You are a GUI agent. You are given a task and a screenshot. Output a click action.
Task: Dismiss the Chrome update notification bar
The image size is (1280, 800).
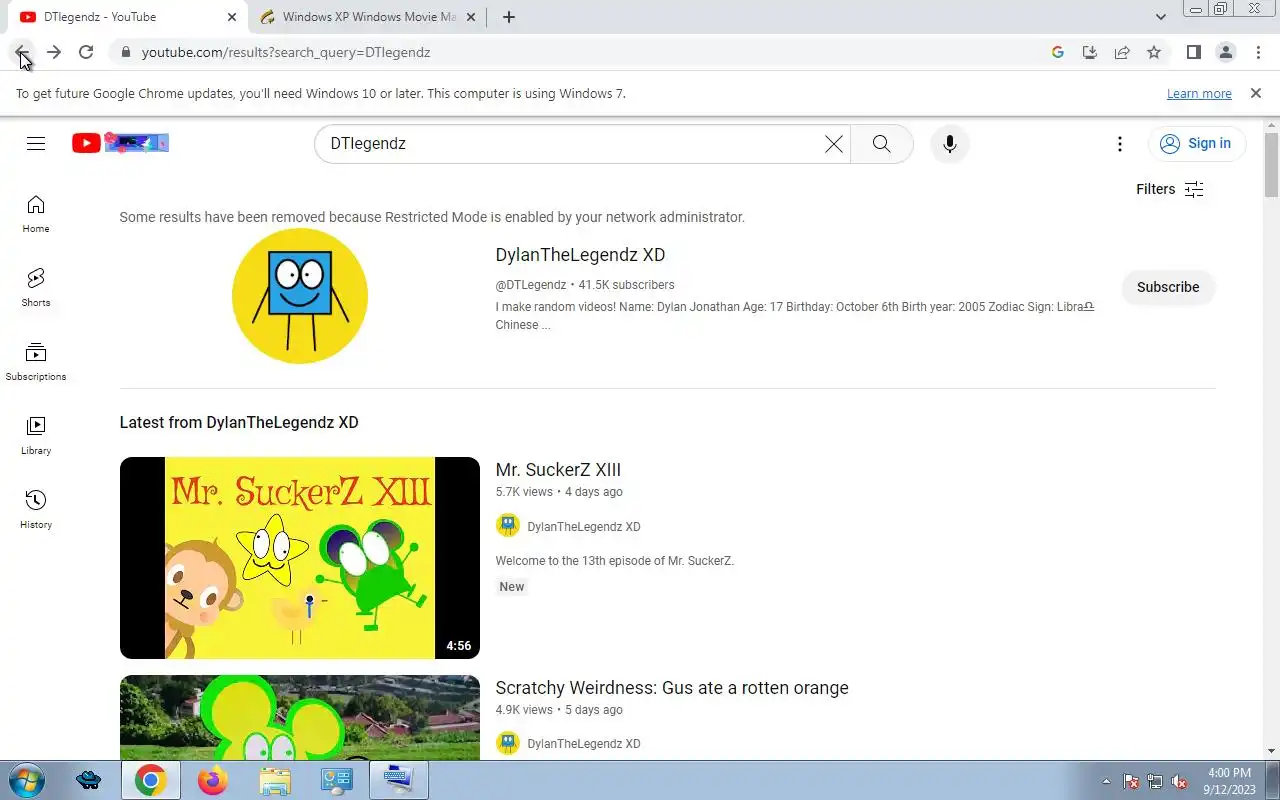point(1255,93)
